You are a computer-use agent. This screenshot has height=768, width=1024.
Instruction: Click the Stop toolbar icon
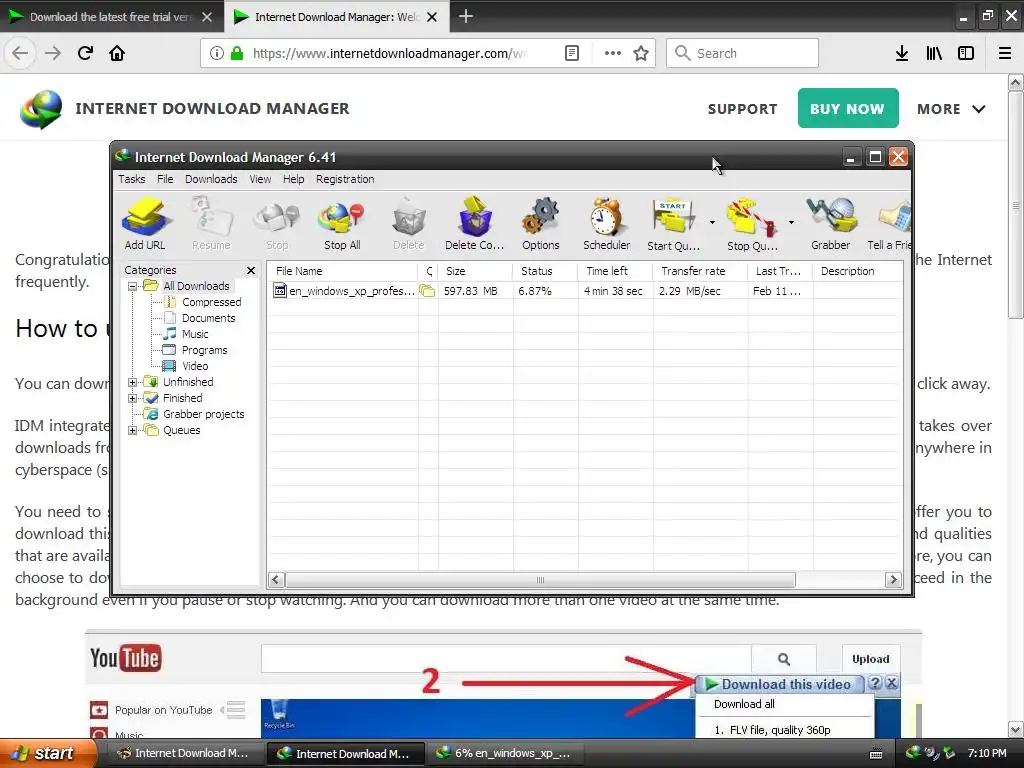click(277, 224)
